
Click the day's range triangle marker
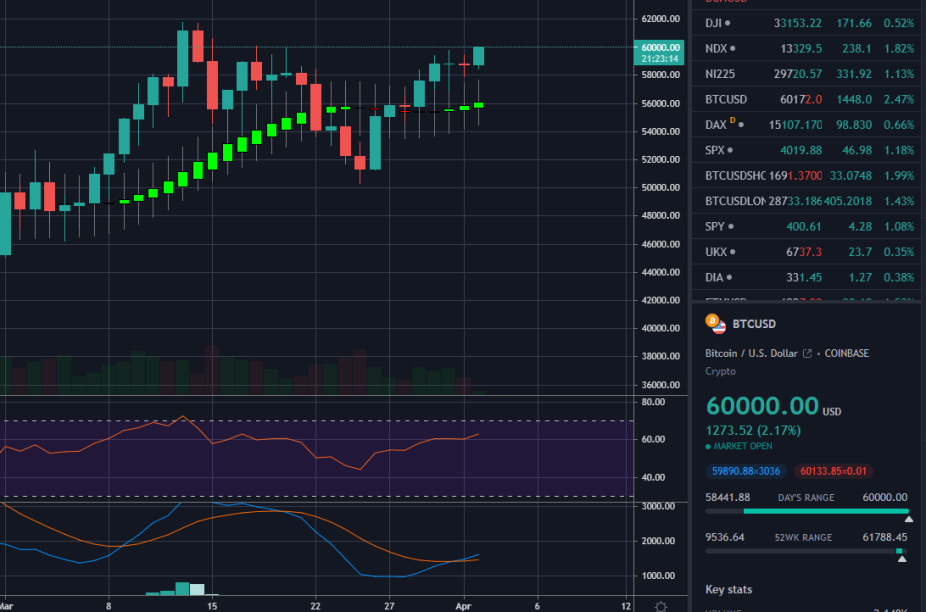(x=909, y=519)
